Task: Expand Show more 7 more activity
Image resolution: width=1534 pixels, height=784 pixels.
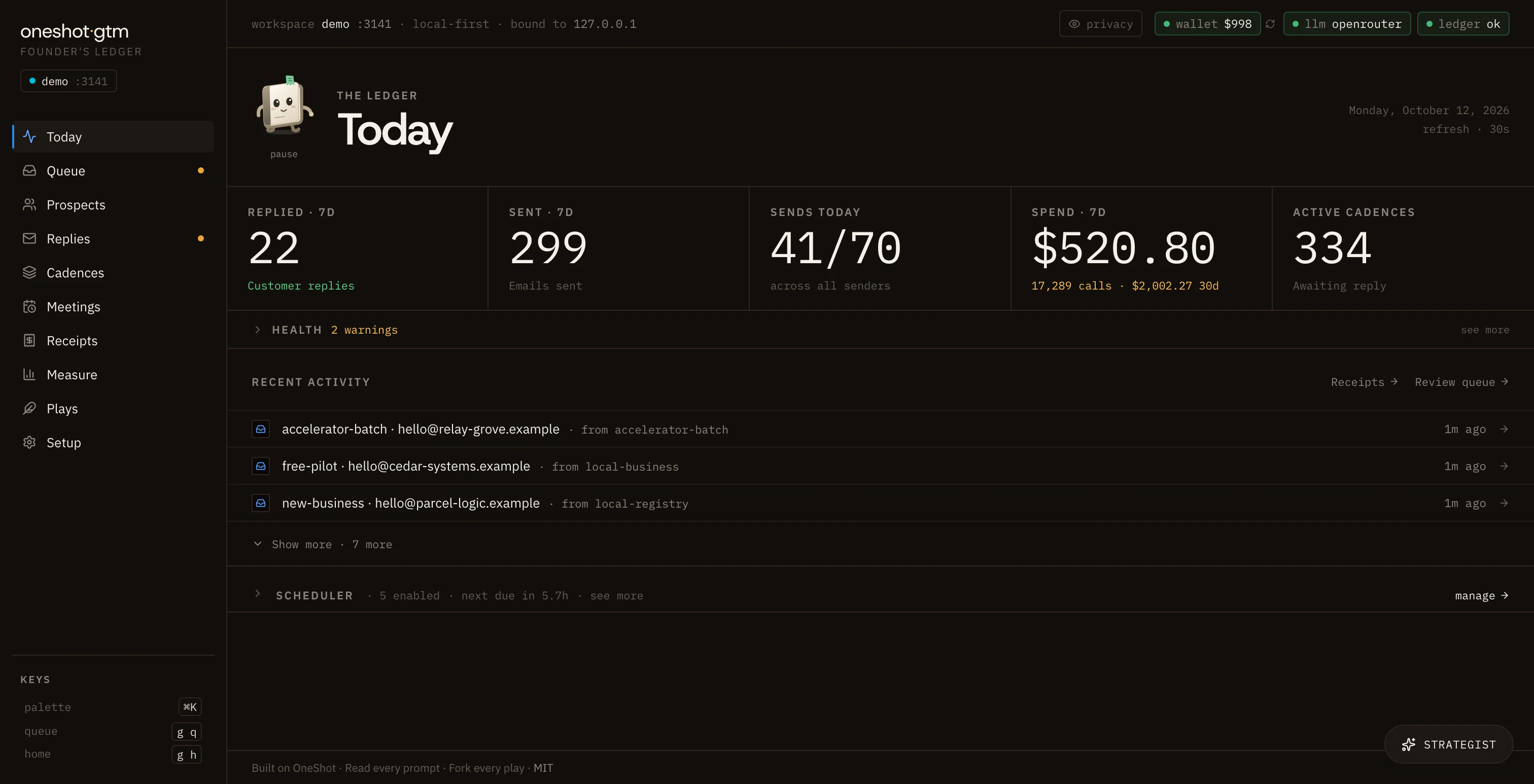Action: (323, 544)
